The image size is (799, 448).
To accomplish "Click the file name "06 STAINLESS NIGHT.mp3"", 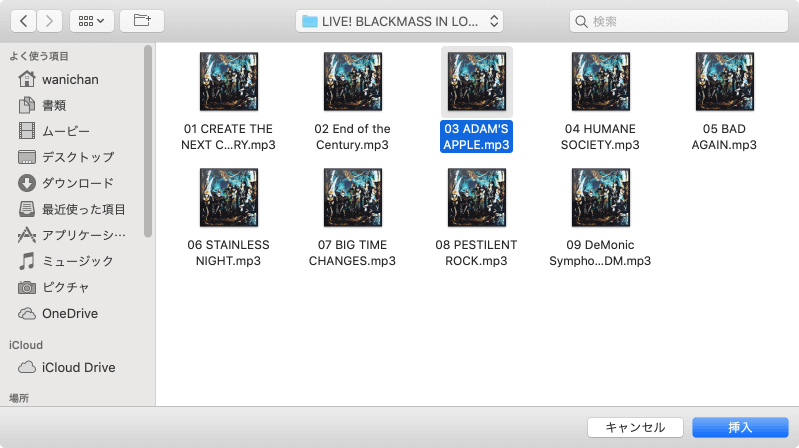I will pyautogui.click(x=228, y=253).
